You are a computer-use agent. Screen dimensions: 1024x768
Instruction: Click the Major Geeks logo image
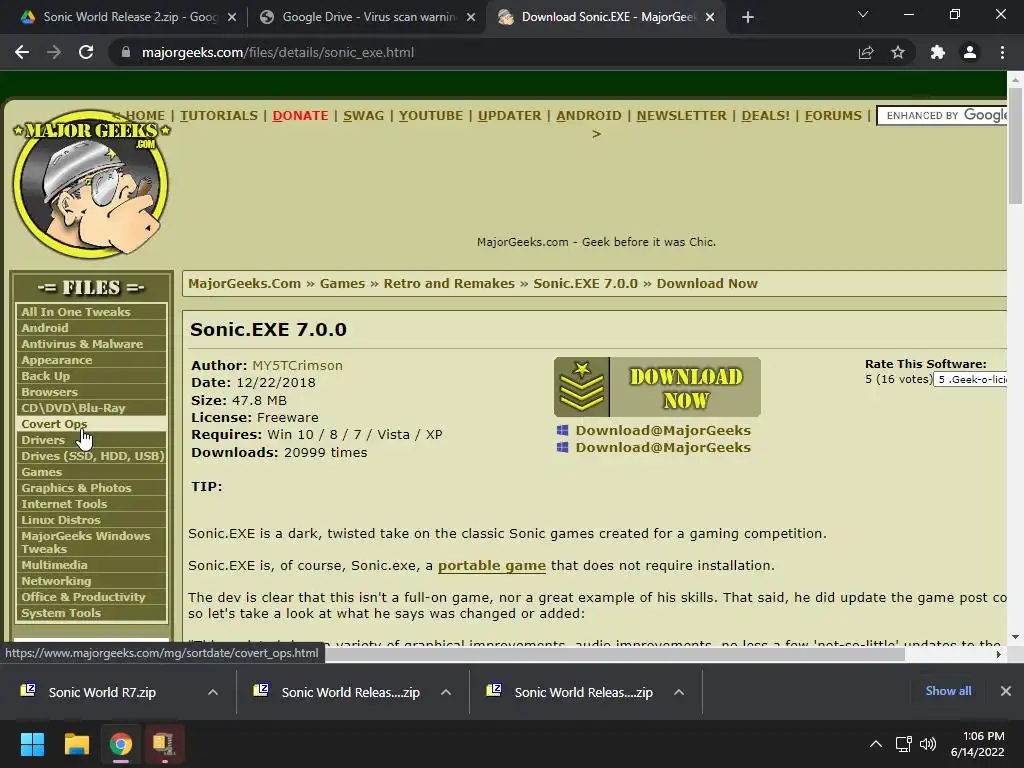point(91,183)
